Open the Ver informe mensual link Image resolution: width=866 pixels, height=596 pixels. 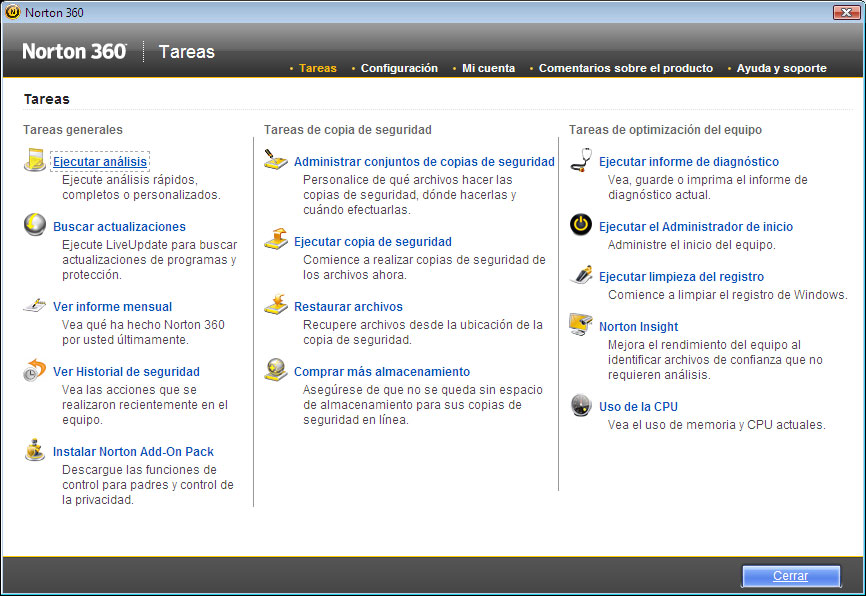point(112,307)
